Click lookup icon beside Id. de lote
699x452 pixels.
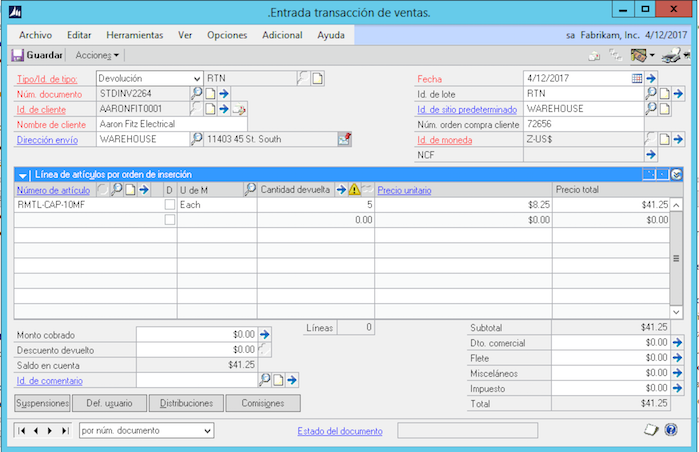(650, 94)
